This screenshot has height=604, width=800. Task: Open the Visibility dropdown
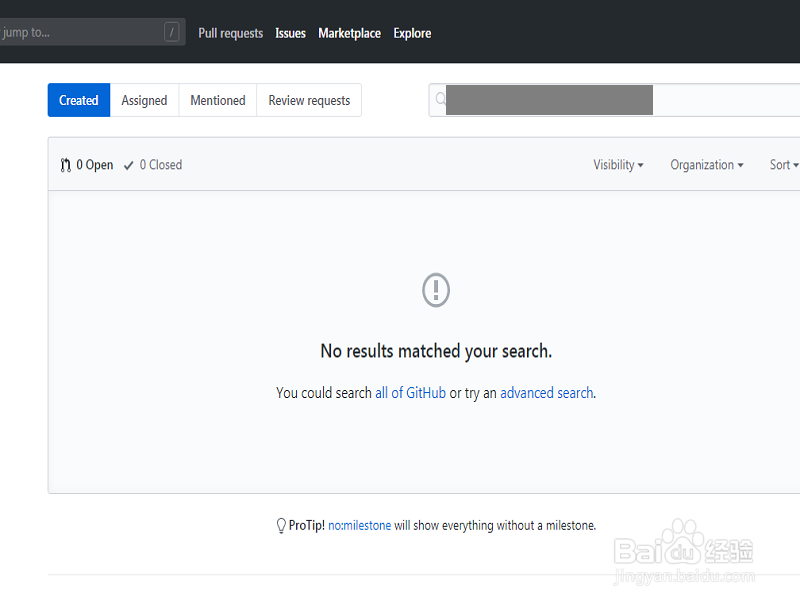(618, 164)
